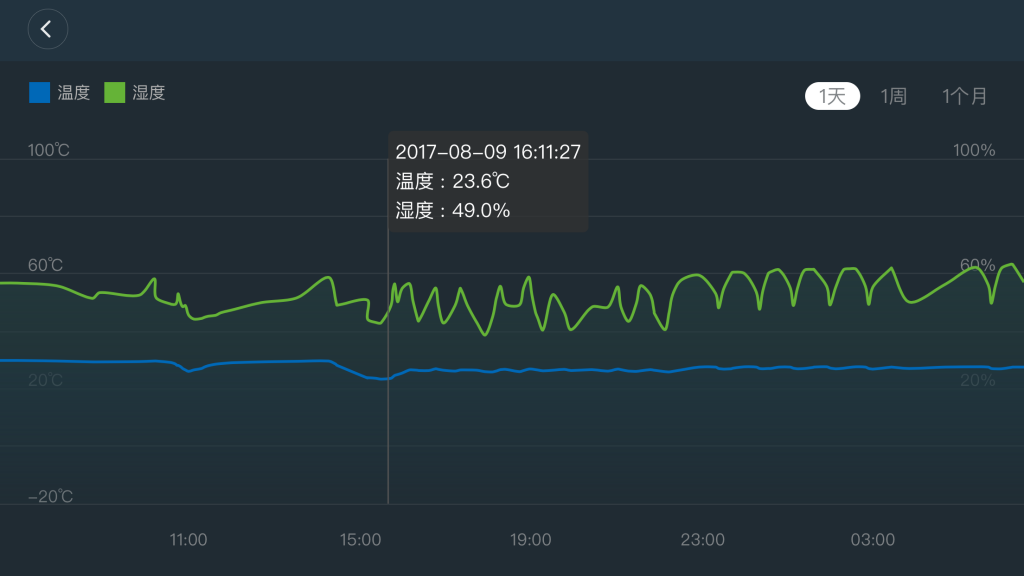Screen dimensions: 1024x576
Task: Click the chevron inside the back button
Action: tap(47, 29)
